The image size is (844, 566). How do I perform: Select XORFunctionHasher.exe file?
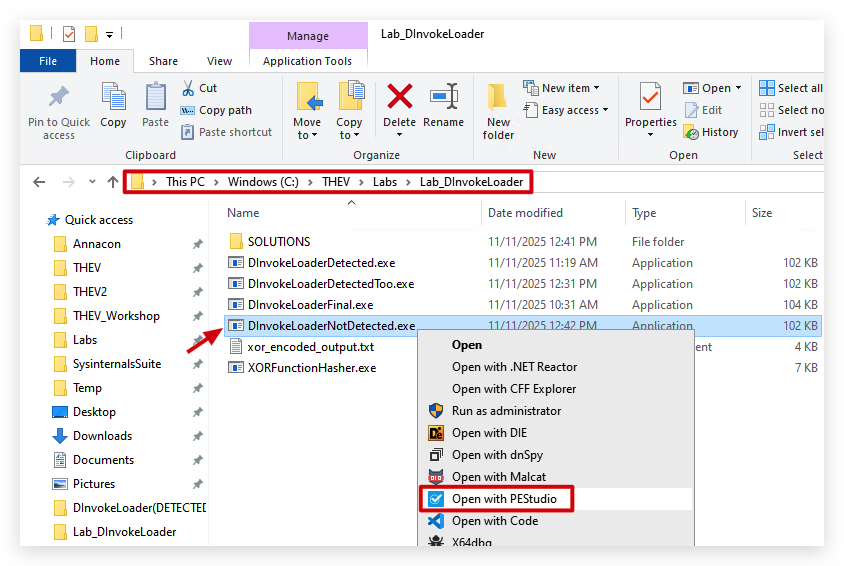[x=312, y=367]
